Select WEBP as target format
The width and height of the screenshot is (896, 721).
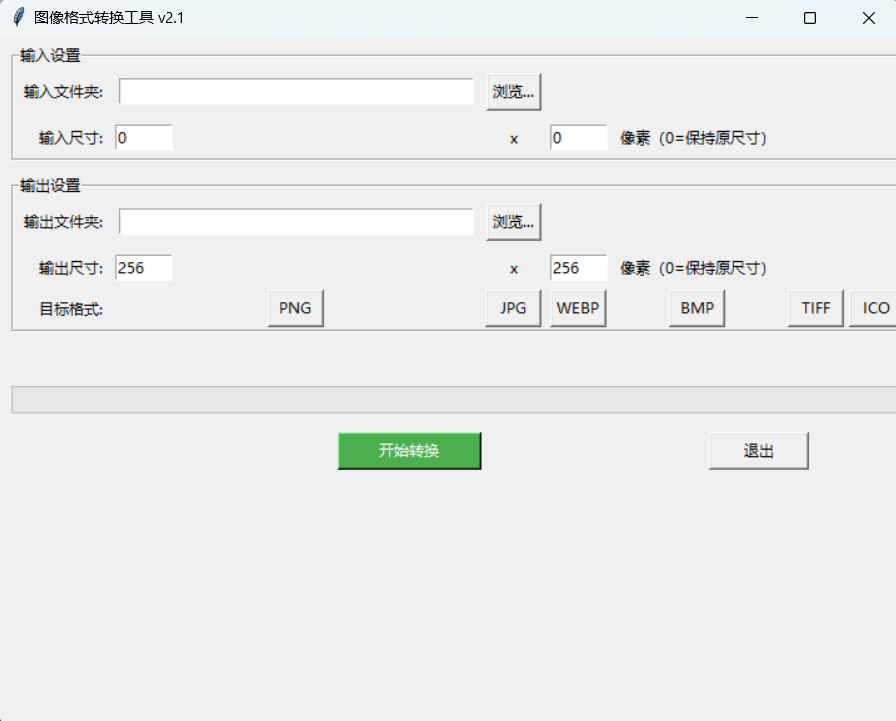click(x=578, y=308)
